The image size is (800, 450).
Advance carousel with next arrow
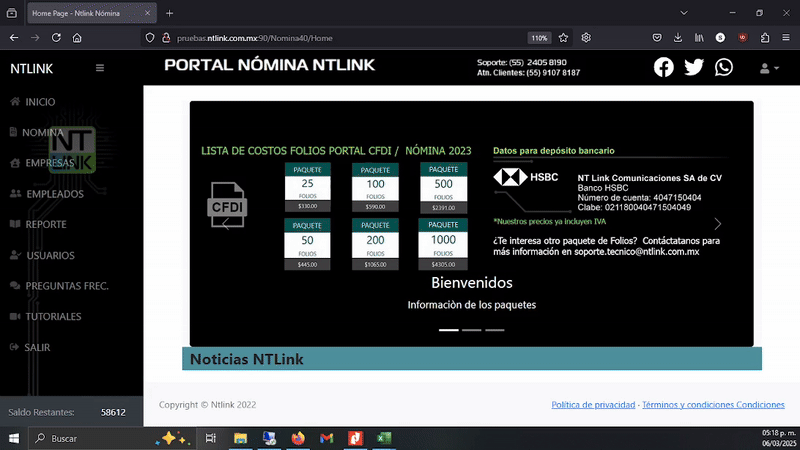[x=717, y=223]
